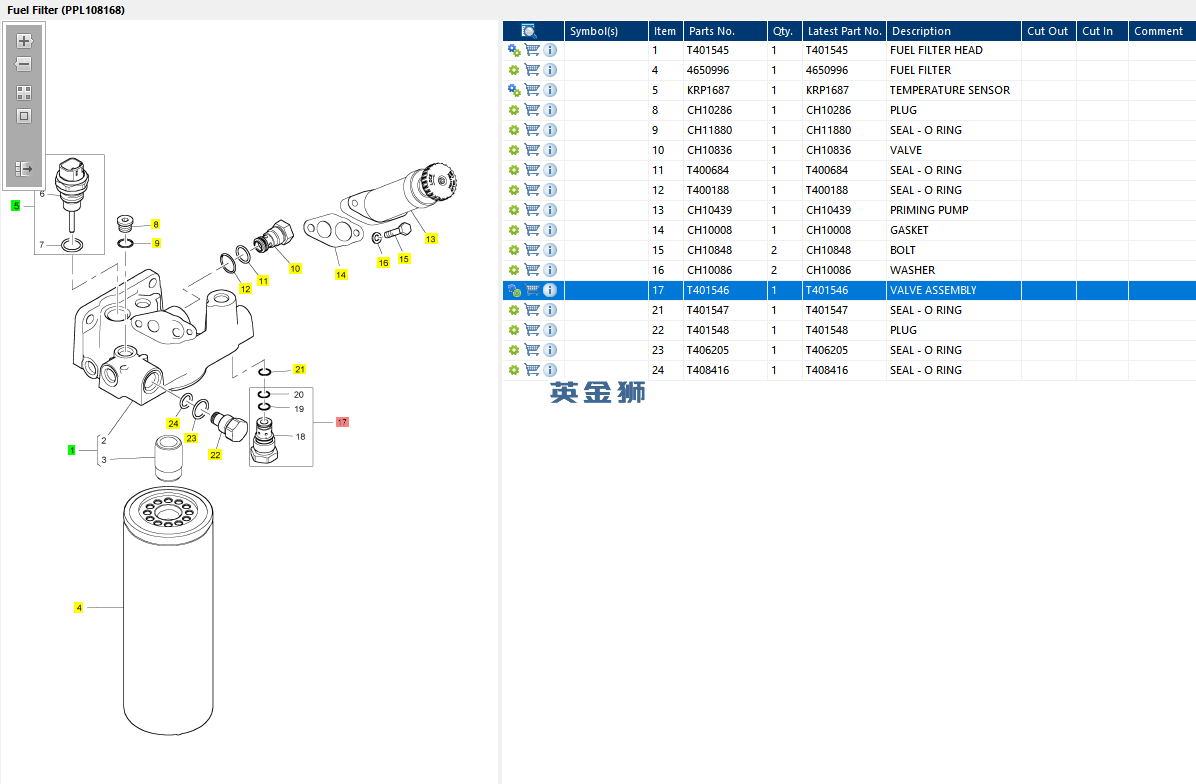Sort by Latest Part No. header

pyautogui.click(x=844, y=31)
